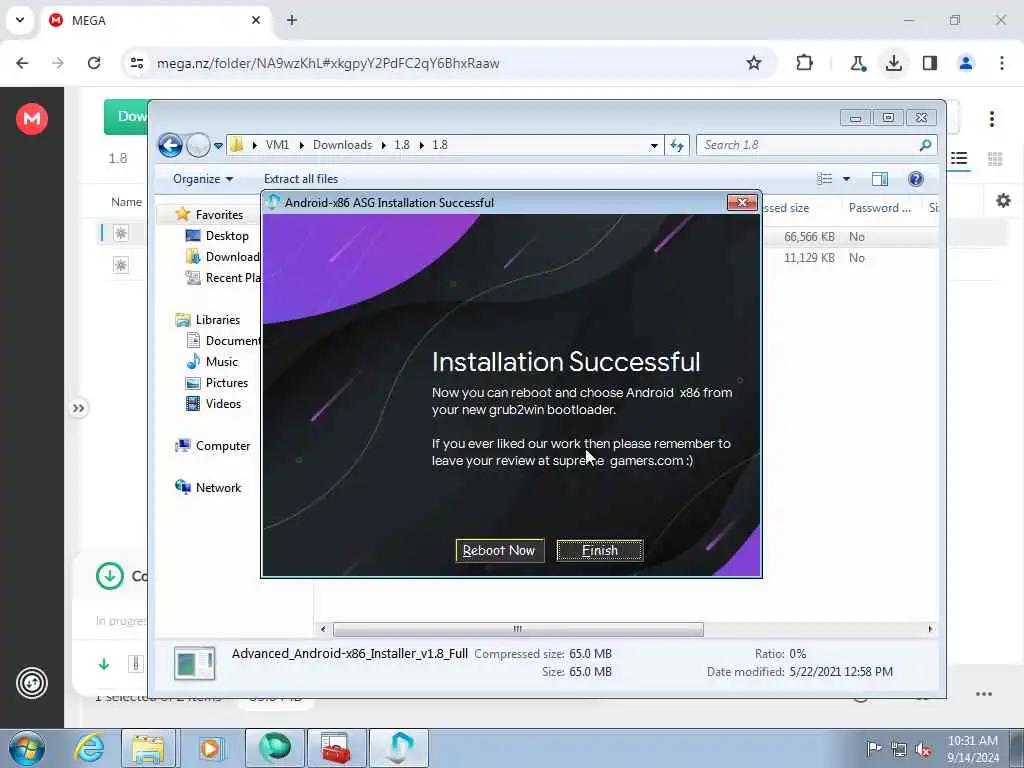Click the taskbar clock
Image resolution: width=1024 pixels, height=768 pixels.
(973, 749)
